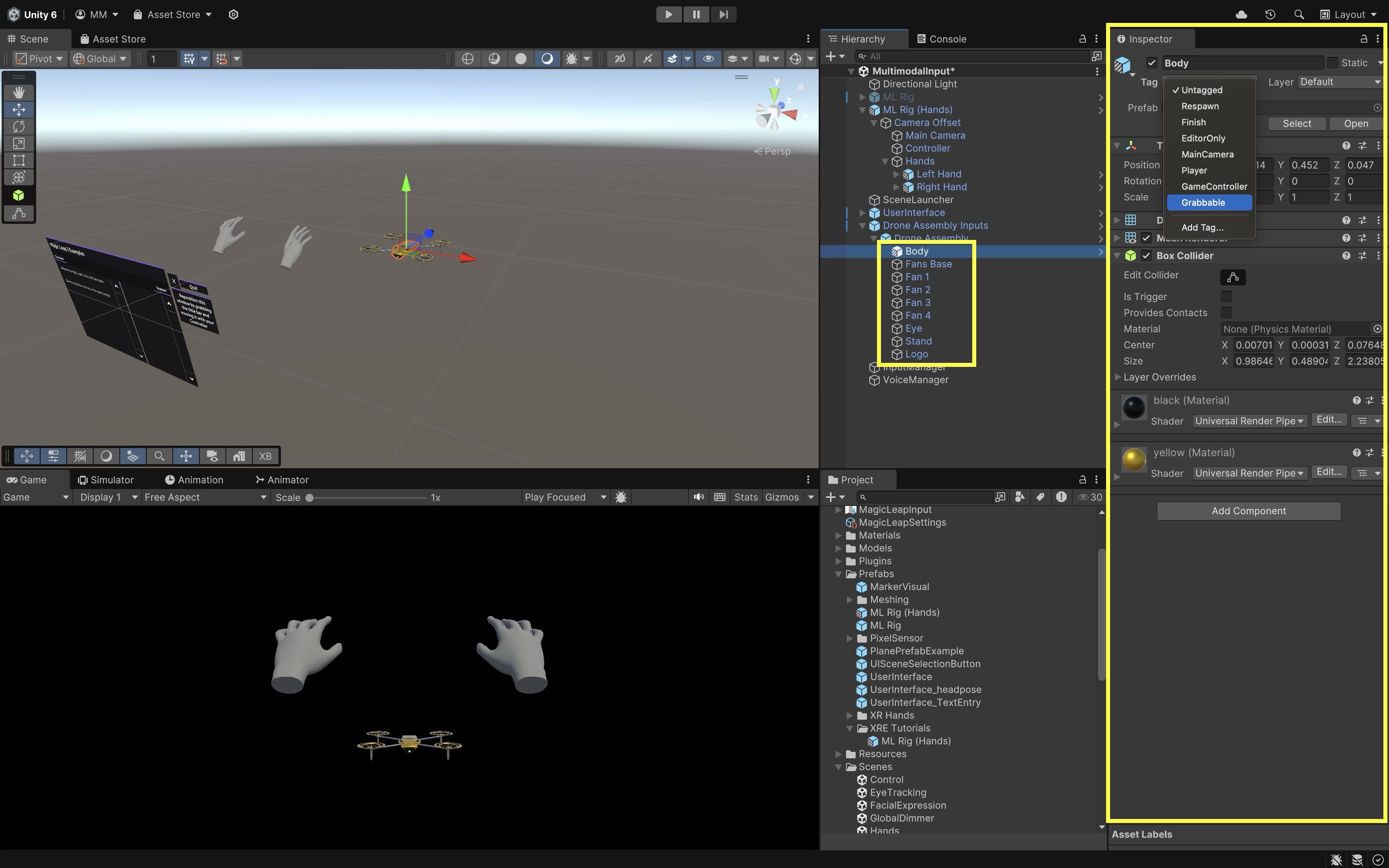The width and height of the screenshot is (1389, 868).
Task: Click the Edit Collider icon button
Action: tap(1232, 277)
